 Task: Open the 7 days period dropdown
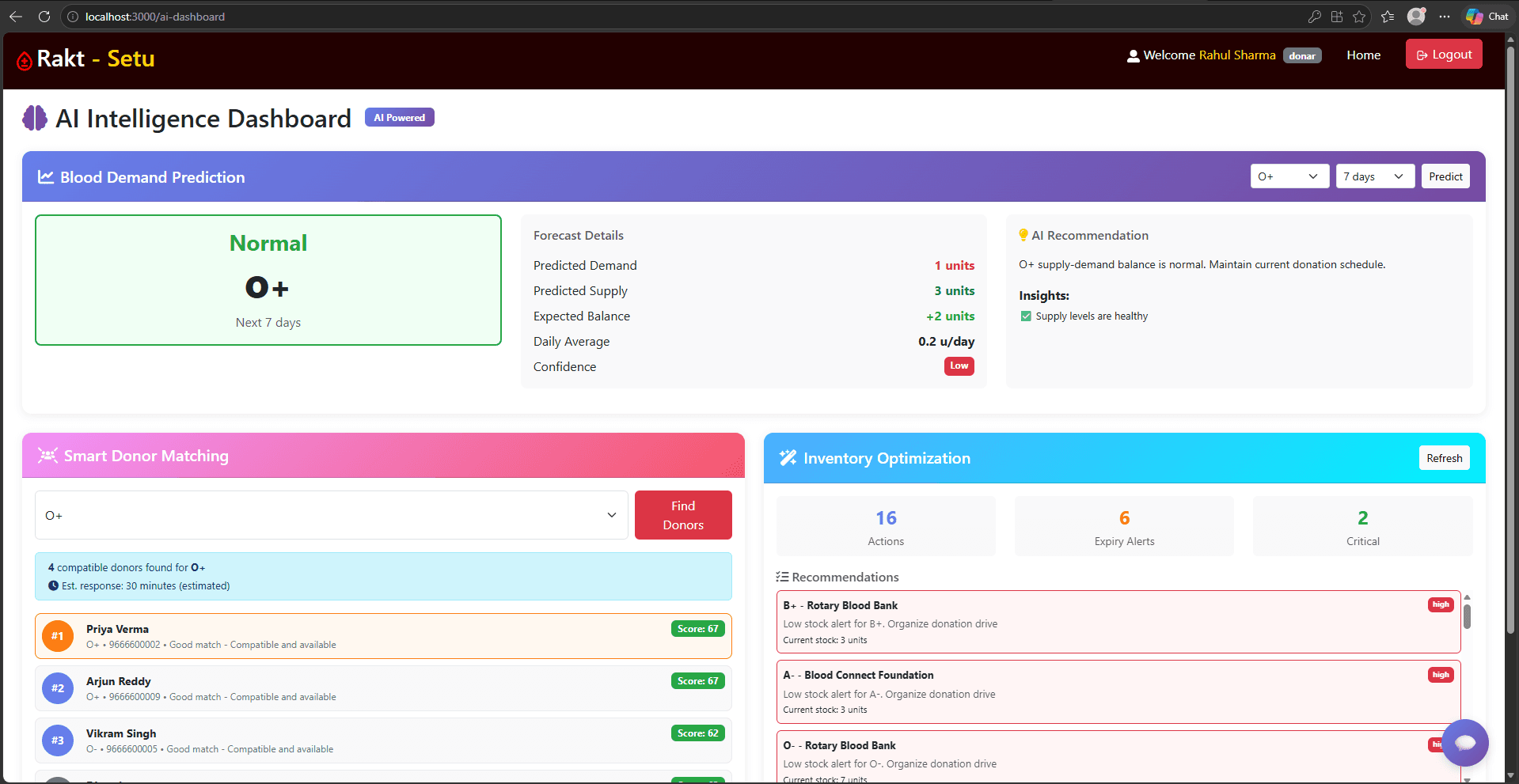1375,176
